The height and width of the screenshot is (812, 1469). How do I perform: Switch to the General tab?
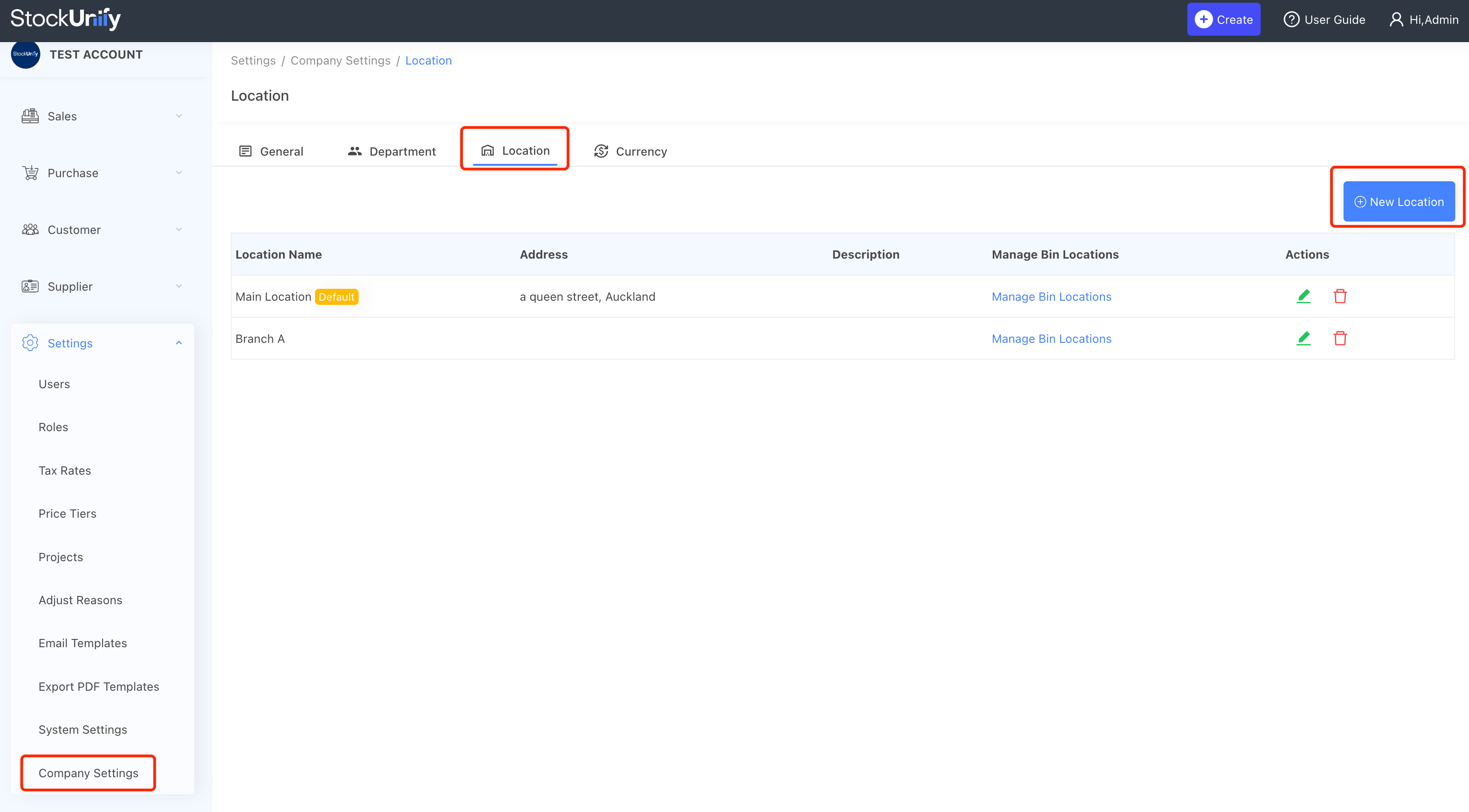tap(272, 152)
